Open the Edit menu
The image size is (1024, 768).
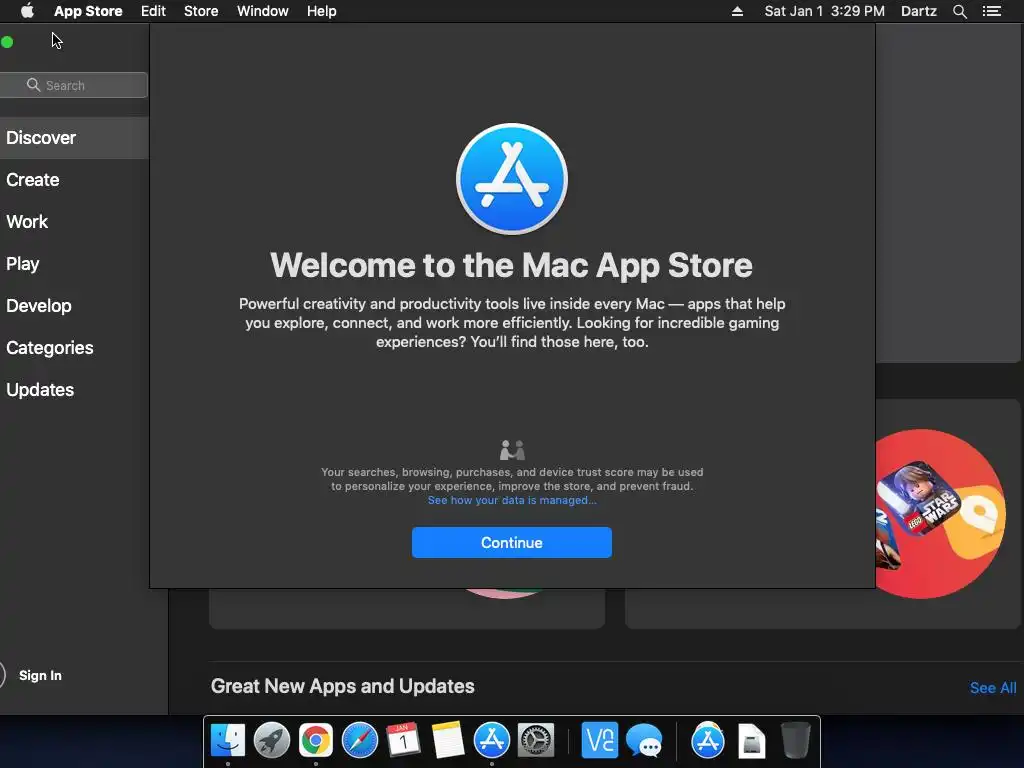click(153, 11)
